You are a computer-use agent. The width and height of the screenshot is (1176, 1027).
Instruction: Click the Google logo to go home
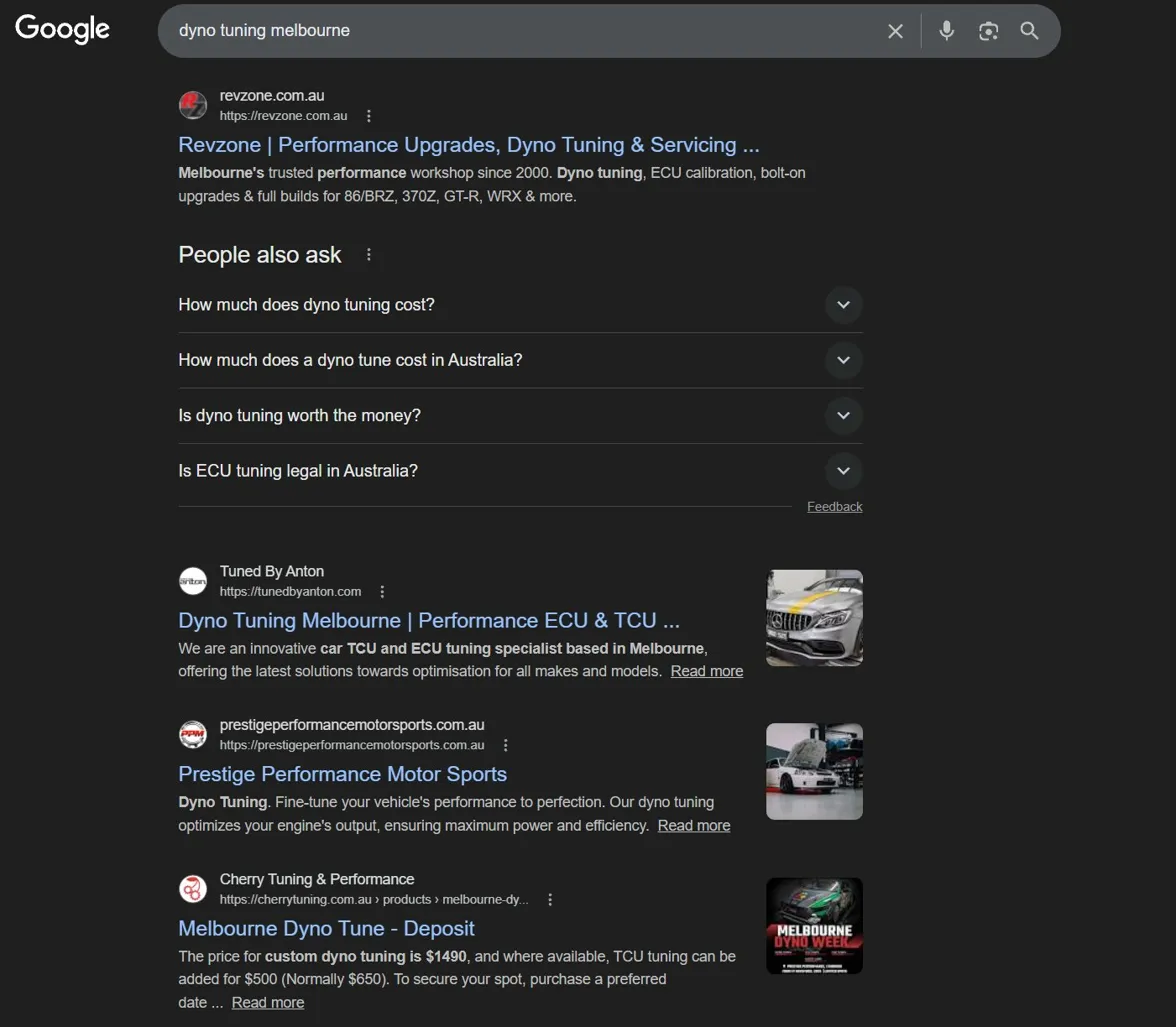(x=61, y=29)
